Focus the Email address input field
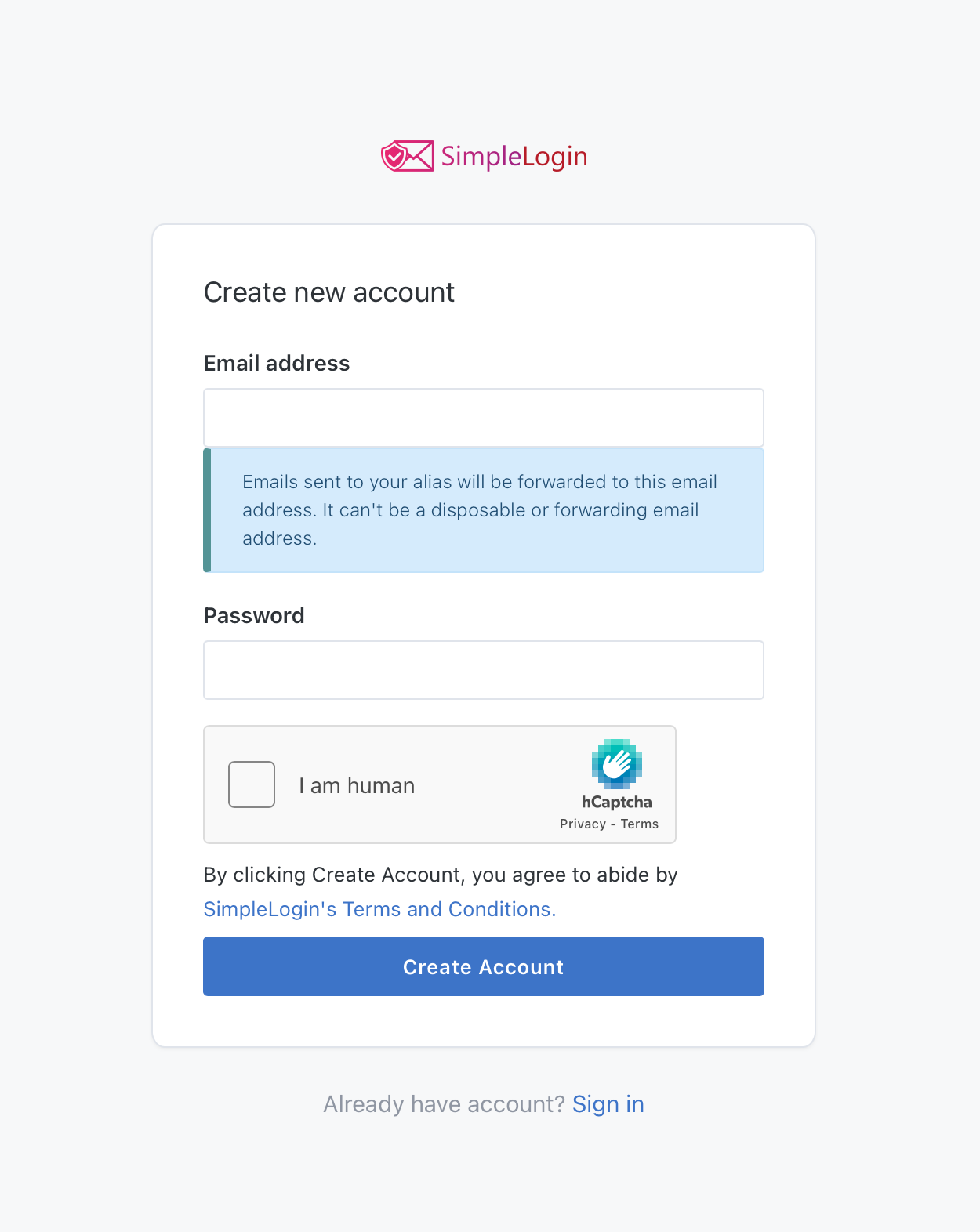This screenshot has width=980, height=1232. click(484, 418)
